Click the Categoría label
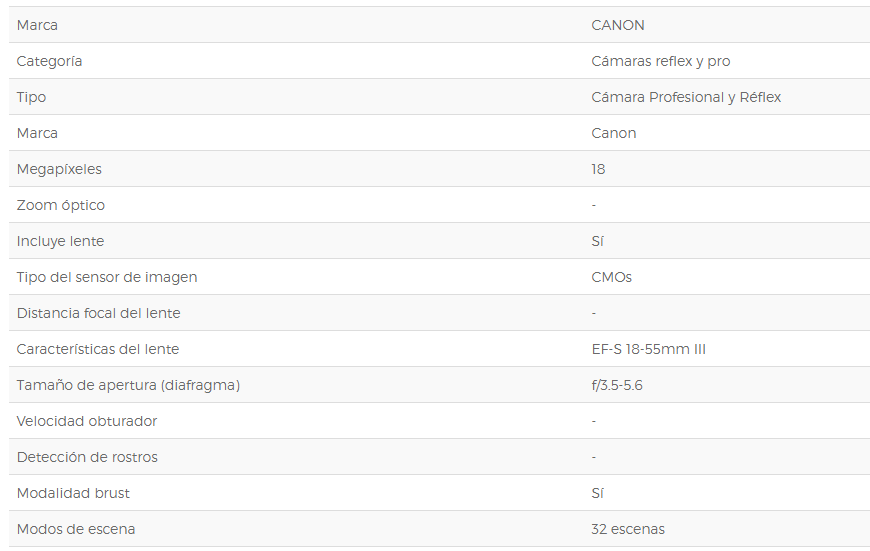 (49, 62)
